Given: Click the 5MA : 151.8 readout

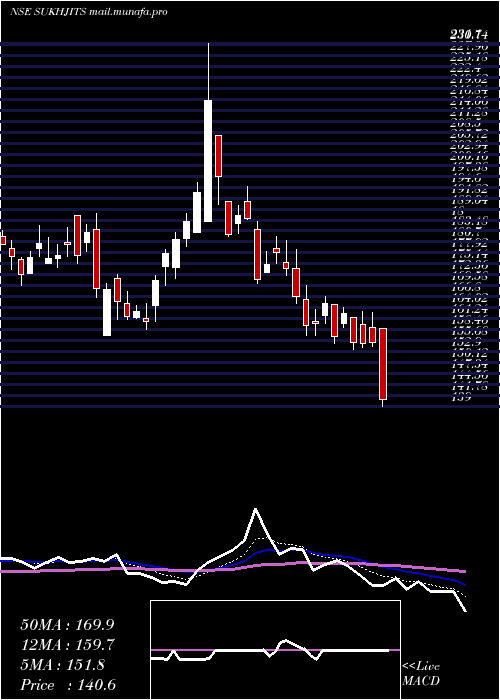Looking at the screenshot, I should tap(62, 665).
